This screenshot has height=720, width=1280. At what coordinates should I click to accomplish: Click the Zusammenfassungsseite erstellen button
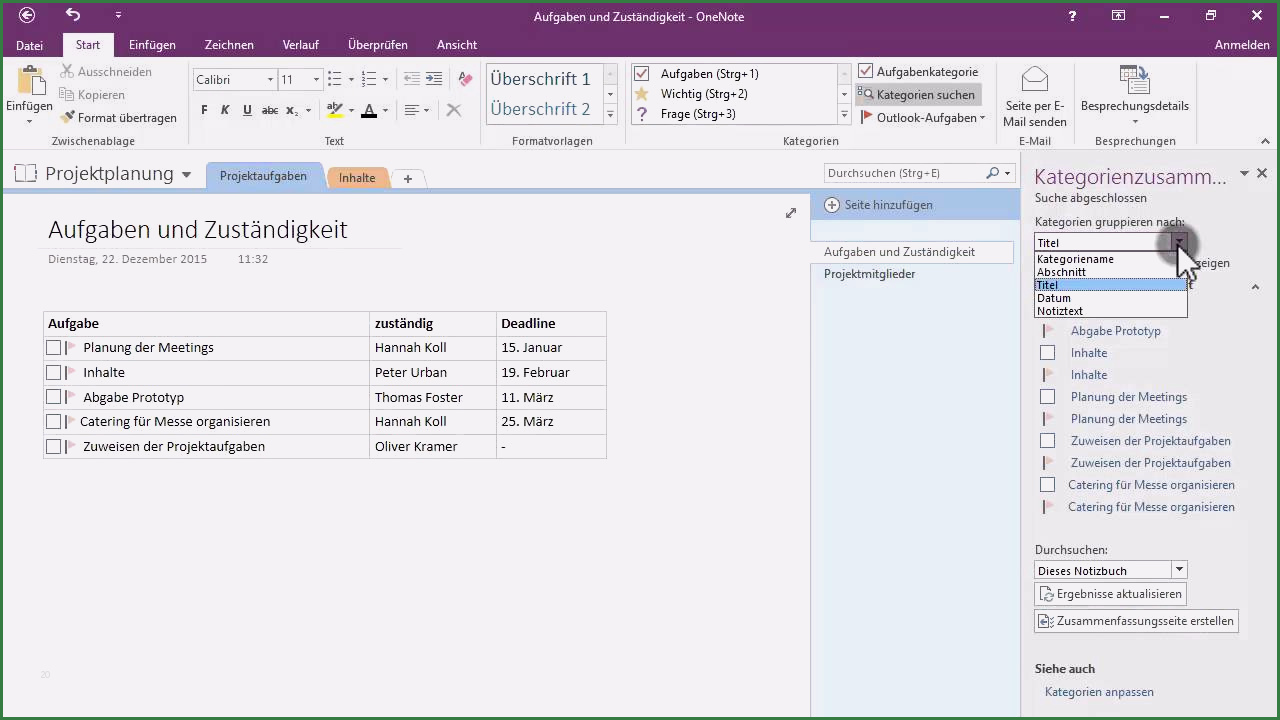[x=1136, y=621]
